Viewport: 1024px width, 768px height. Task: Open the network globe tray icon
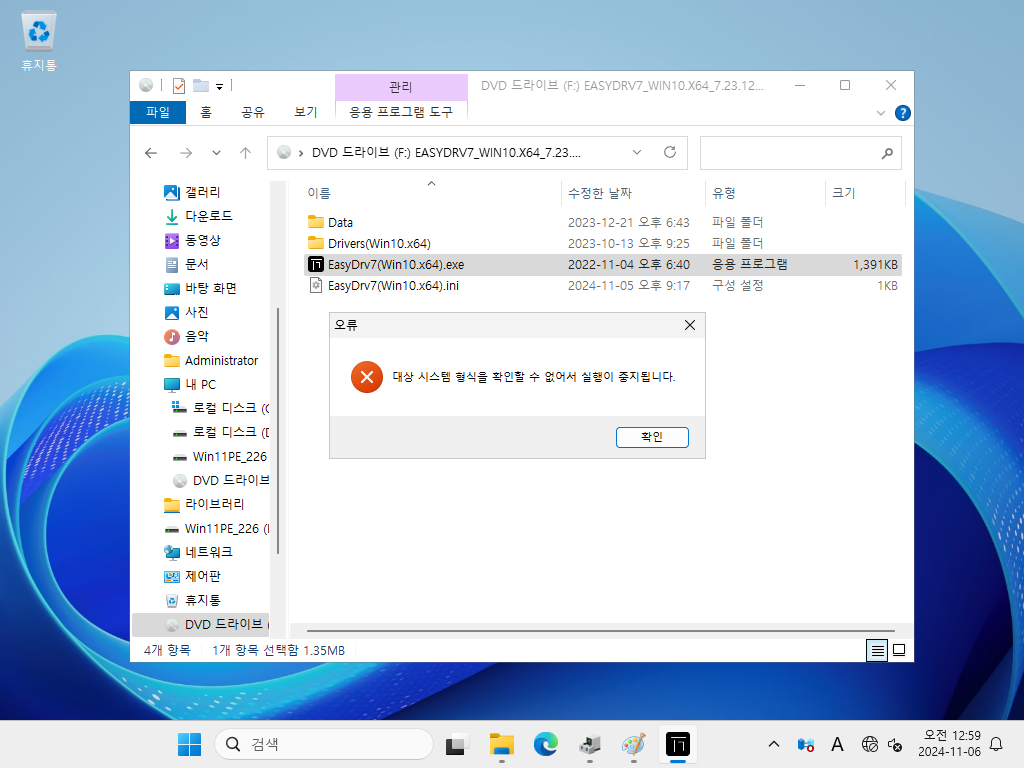coord(869,744)
